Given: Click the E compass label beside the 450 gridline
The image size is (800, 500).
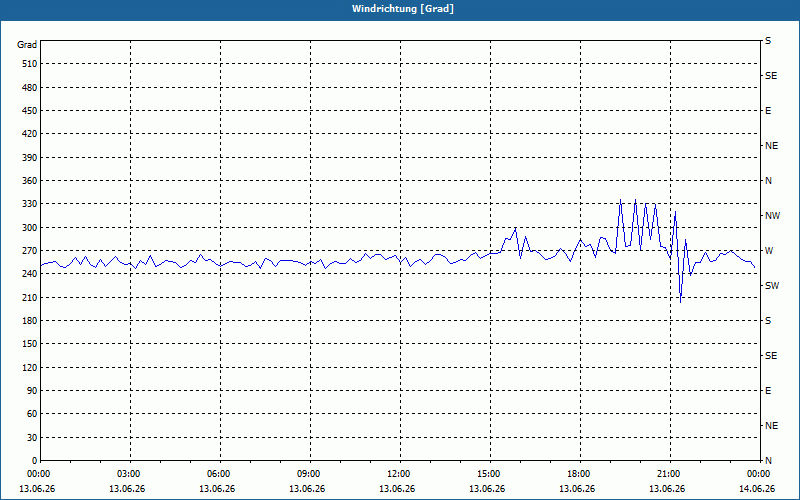Looking at the screenshot, I should pyautogui.click(x=768, y=111).
